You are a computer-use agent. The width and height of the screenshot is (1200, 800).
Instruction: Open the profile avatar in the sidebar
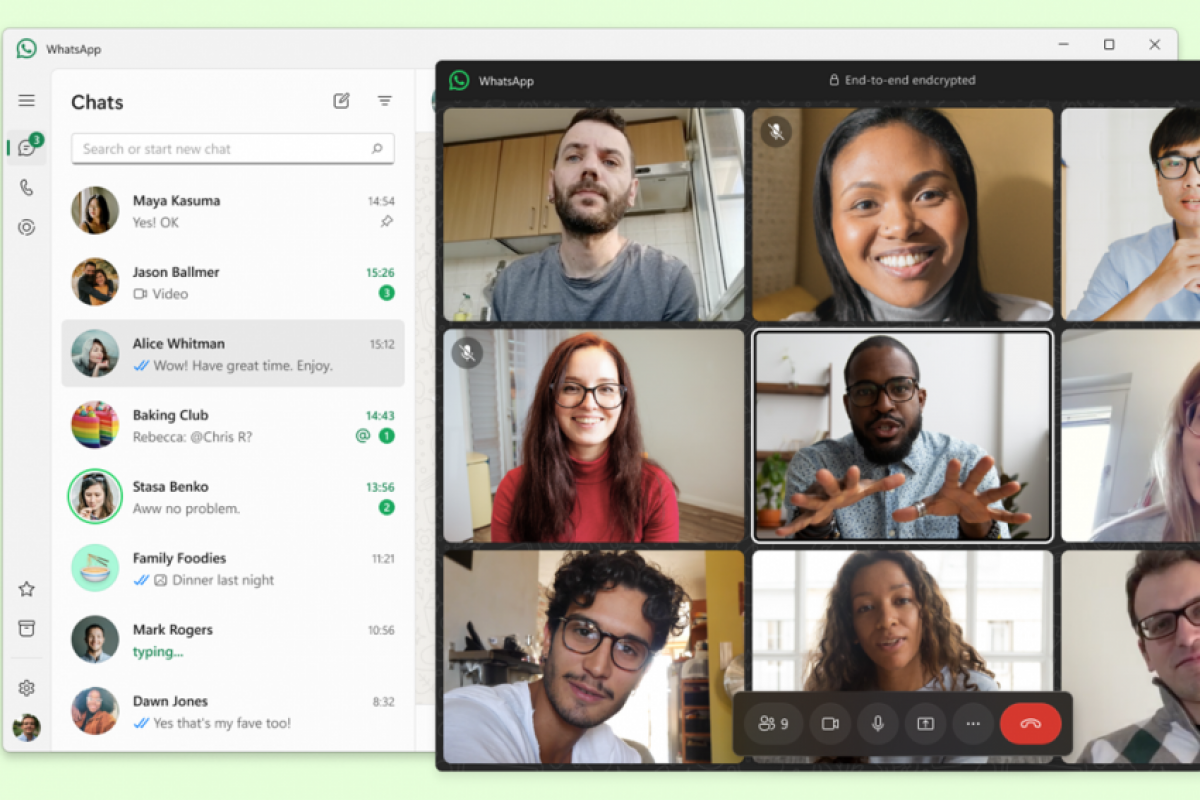coord(27,727)
